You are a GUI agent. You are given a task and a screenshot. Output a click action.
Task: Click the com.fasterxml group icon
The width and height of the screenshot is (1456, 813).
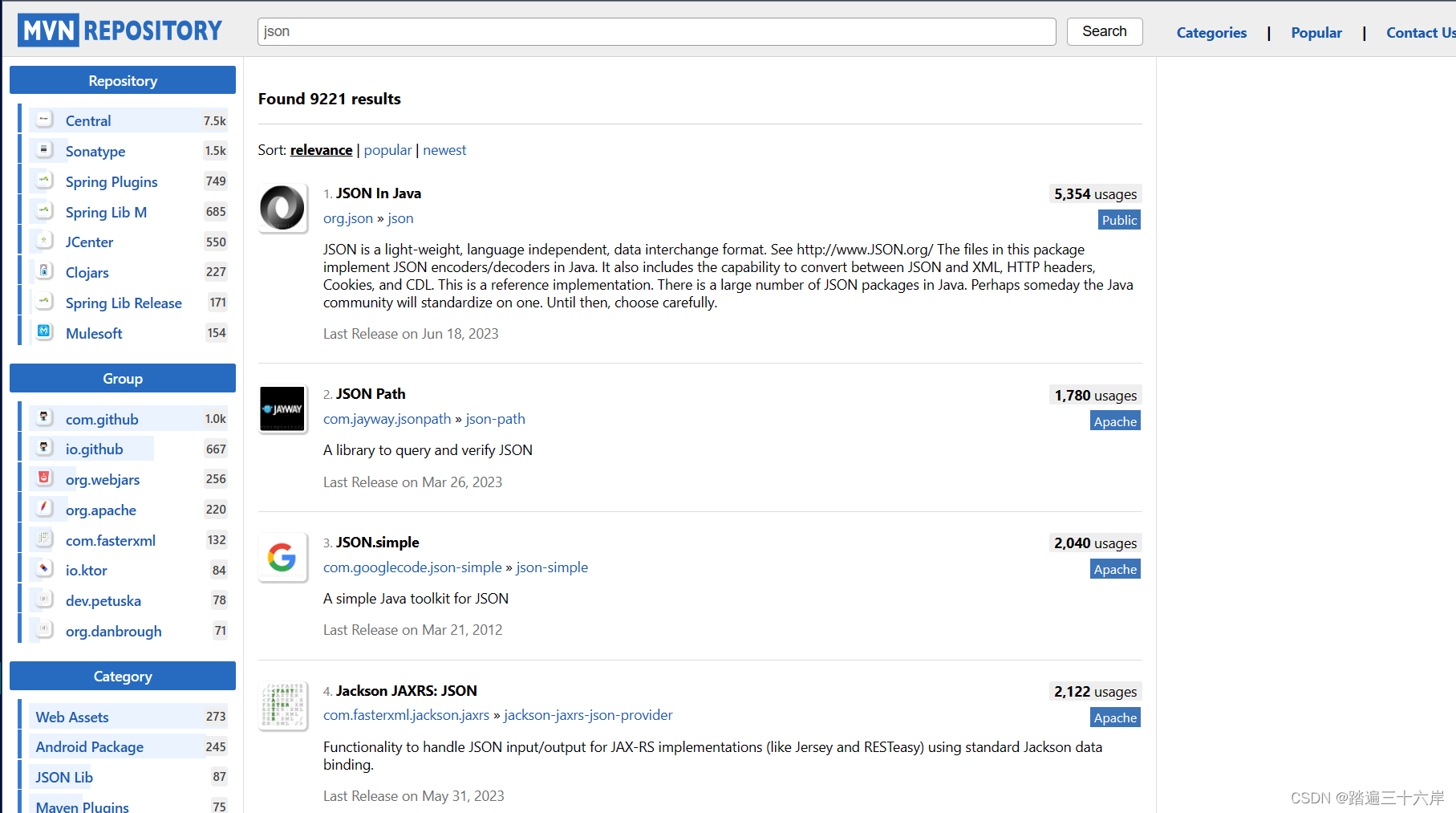44,539
